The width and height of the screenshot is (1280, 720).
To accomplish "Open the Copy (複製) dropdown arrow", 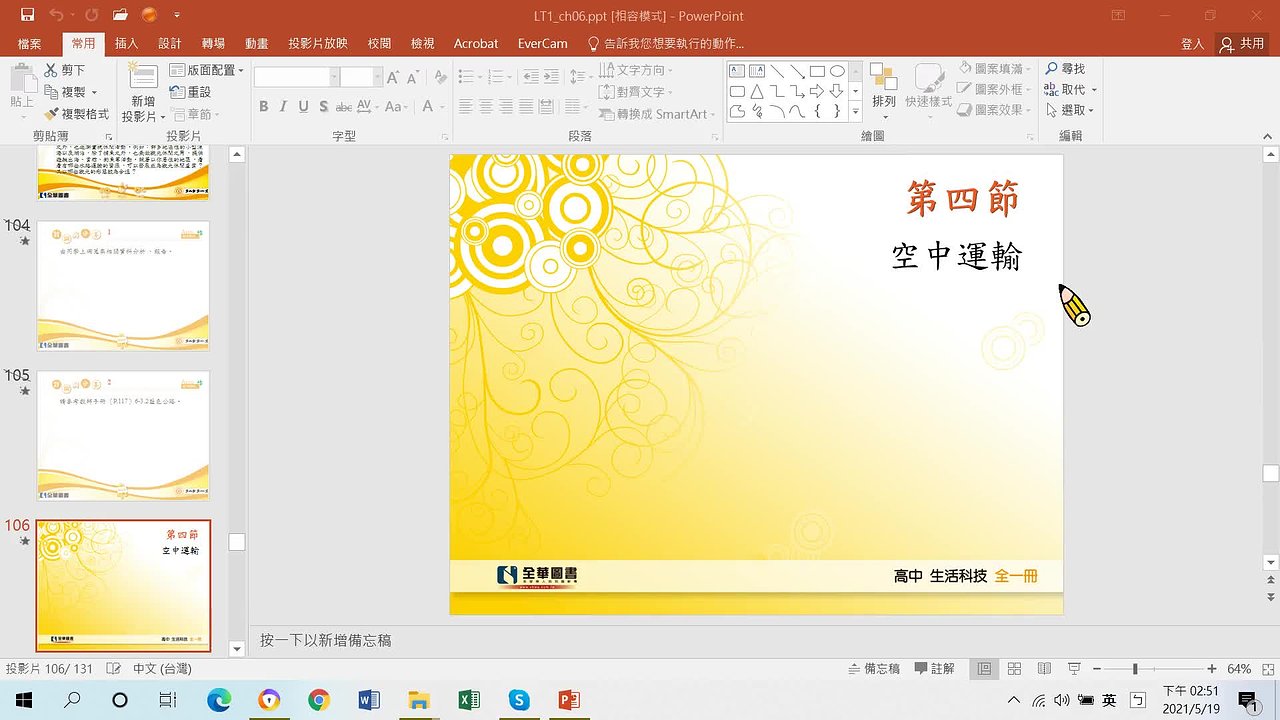I will (94, 92).
